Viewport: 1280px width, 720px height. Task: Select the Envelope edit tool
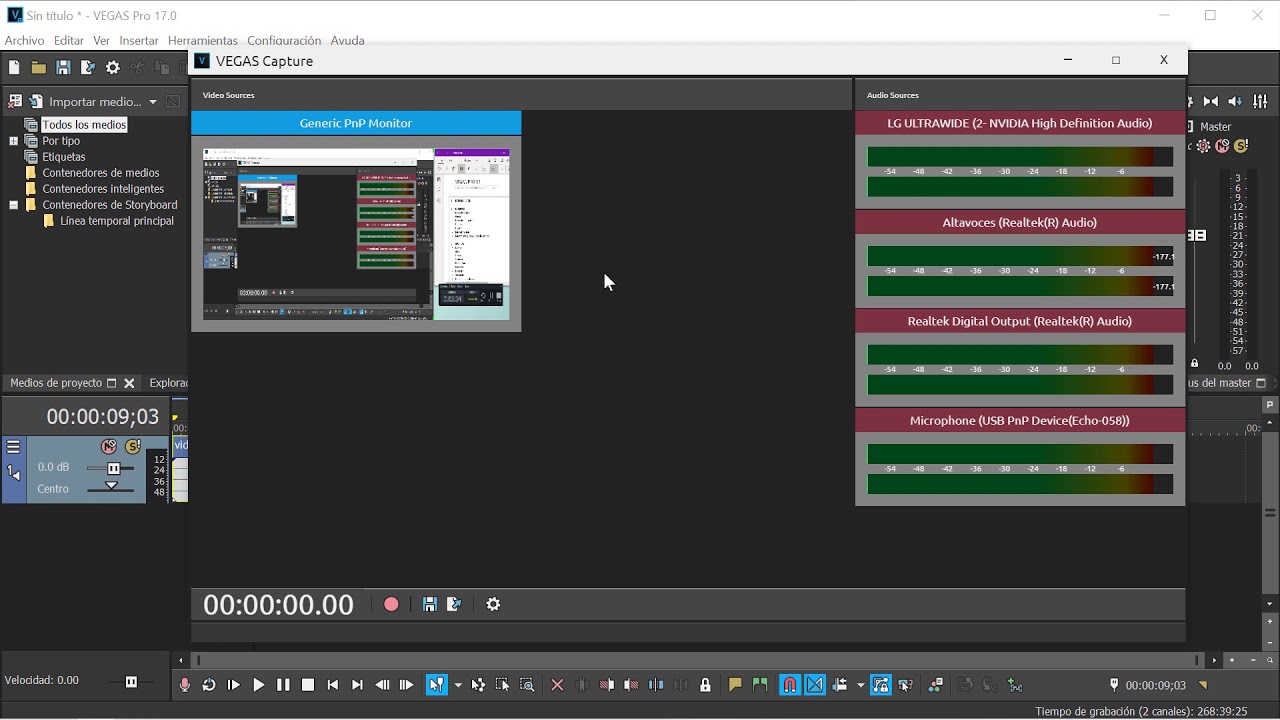(478, 685)
